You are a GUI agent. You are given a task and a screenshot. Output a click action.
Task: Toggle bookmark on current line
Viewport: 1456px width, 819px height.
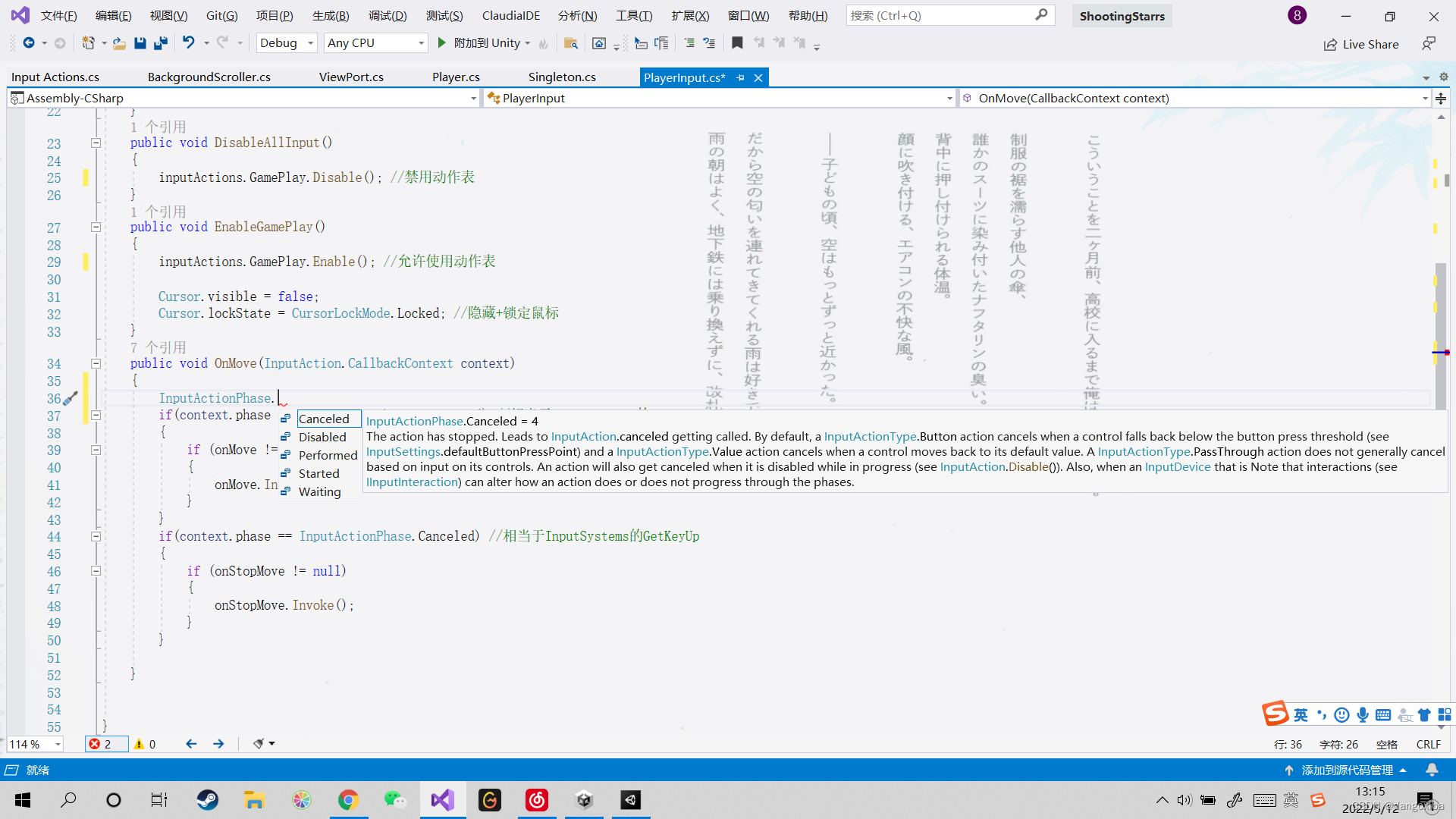click(x=737, y=43)
